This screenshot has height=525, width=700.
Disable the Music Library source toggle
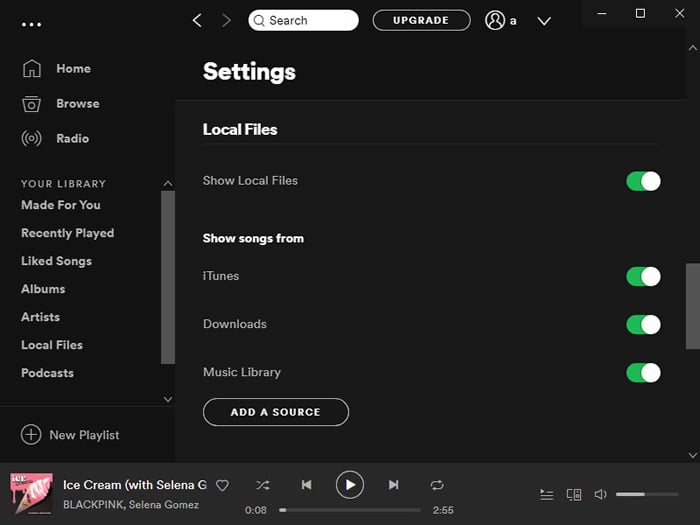point(643,373)
